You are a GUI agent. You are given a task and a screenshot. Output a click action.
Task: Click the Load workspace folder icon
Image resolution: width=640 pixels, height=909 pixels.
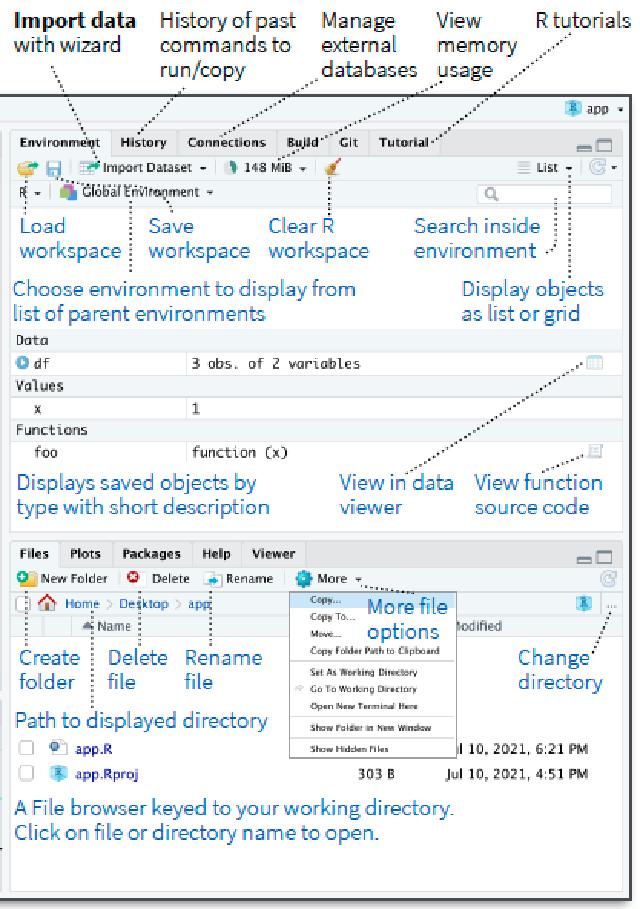point(27,168)
